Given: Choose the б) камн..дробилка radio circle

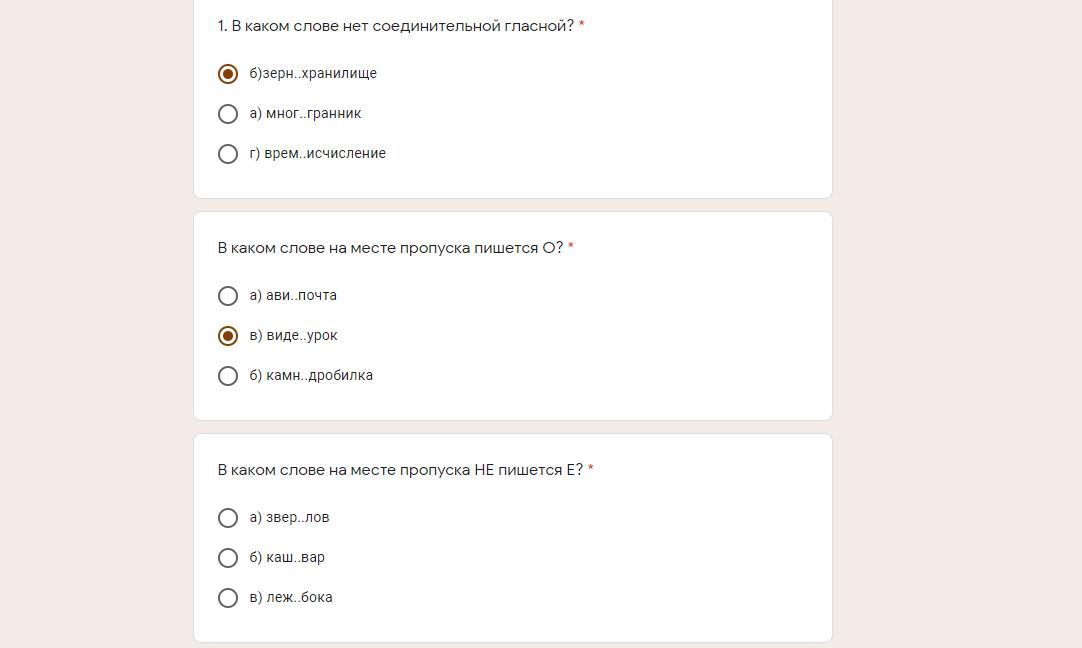Looking at the screenshot, I should (x=228, y=376).
